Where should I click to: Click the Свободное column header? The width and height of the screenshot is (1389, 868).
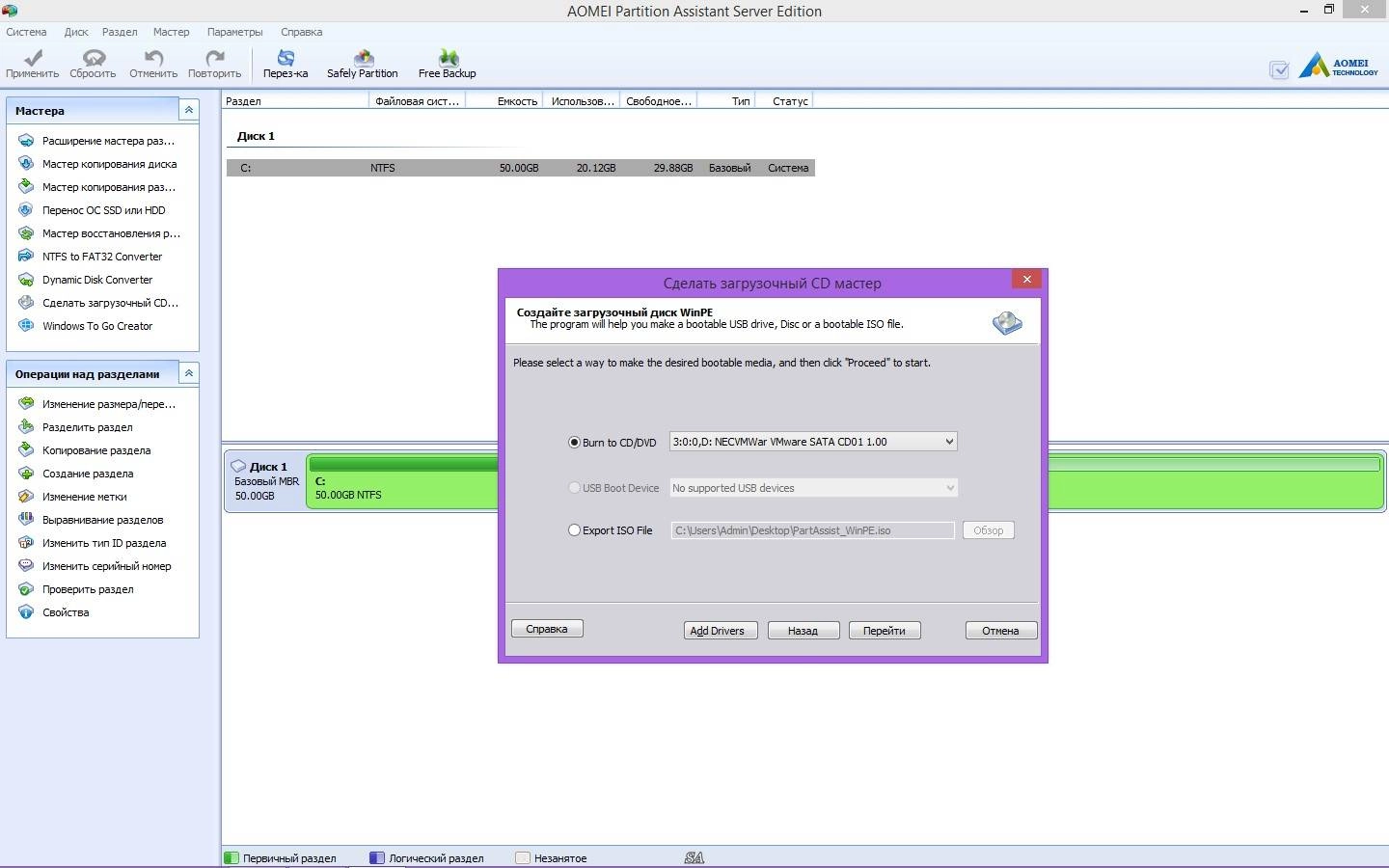[659, 100]
